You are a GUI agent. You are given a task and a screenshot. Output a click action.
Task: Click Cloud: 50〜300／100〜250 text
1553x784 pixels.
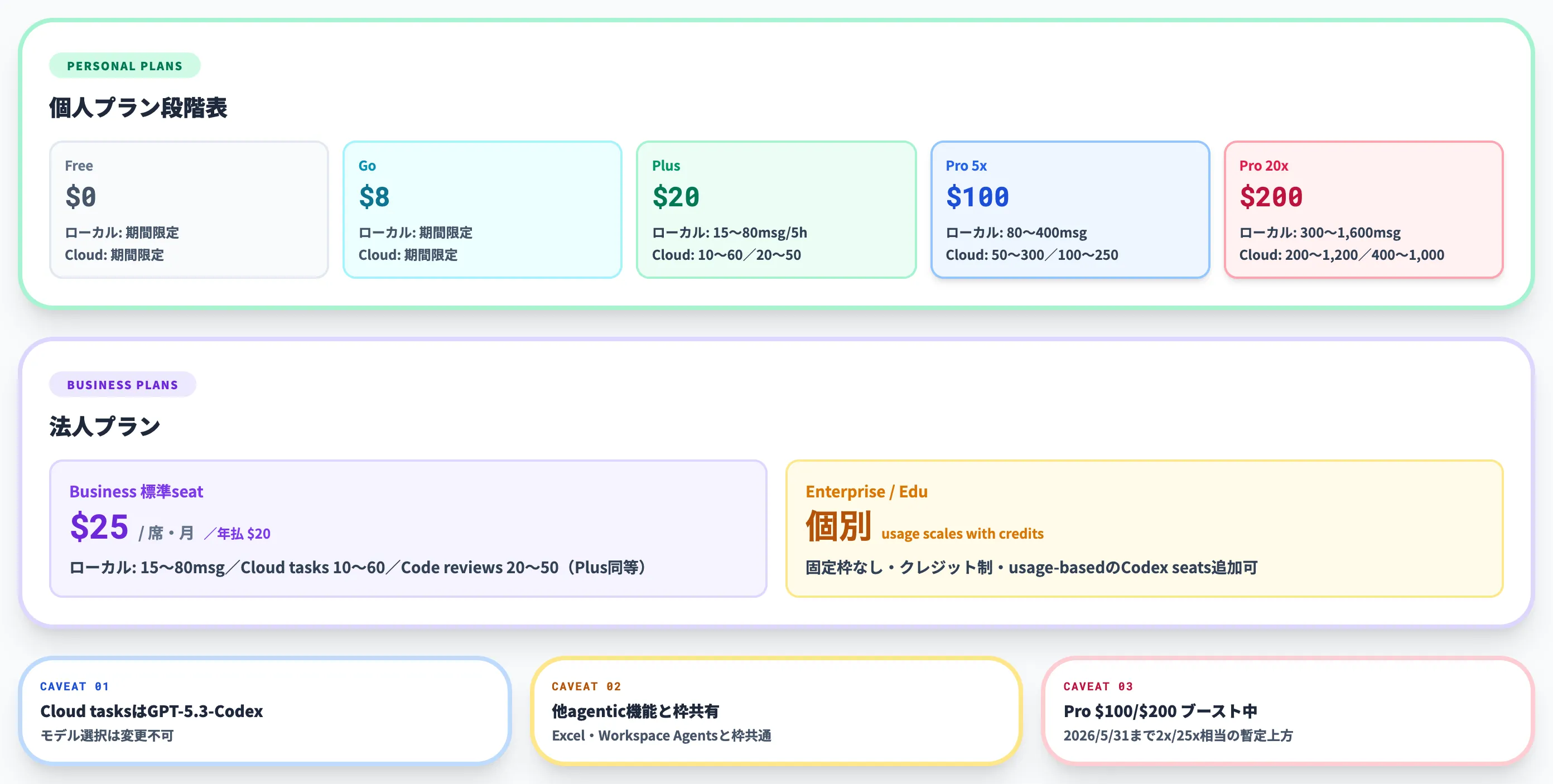pyautogui.click(x=1032, y=255)
